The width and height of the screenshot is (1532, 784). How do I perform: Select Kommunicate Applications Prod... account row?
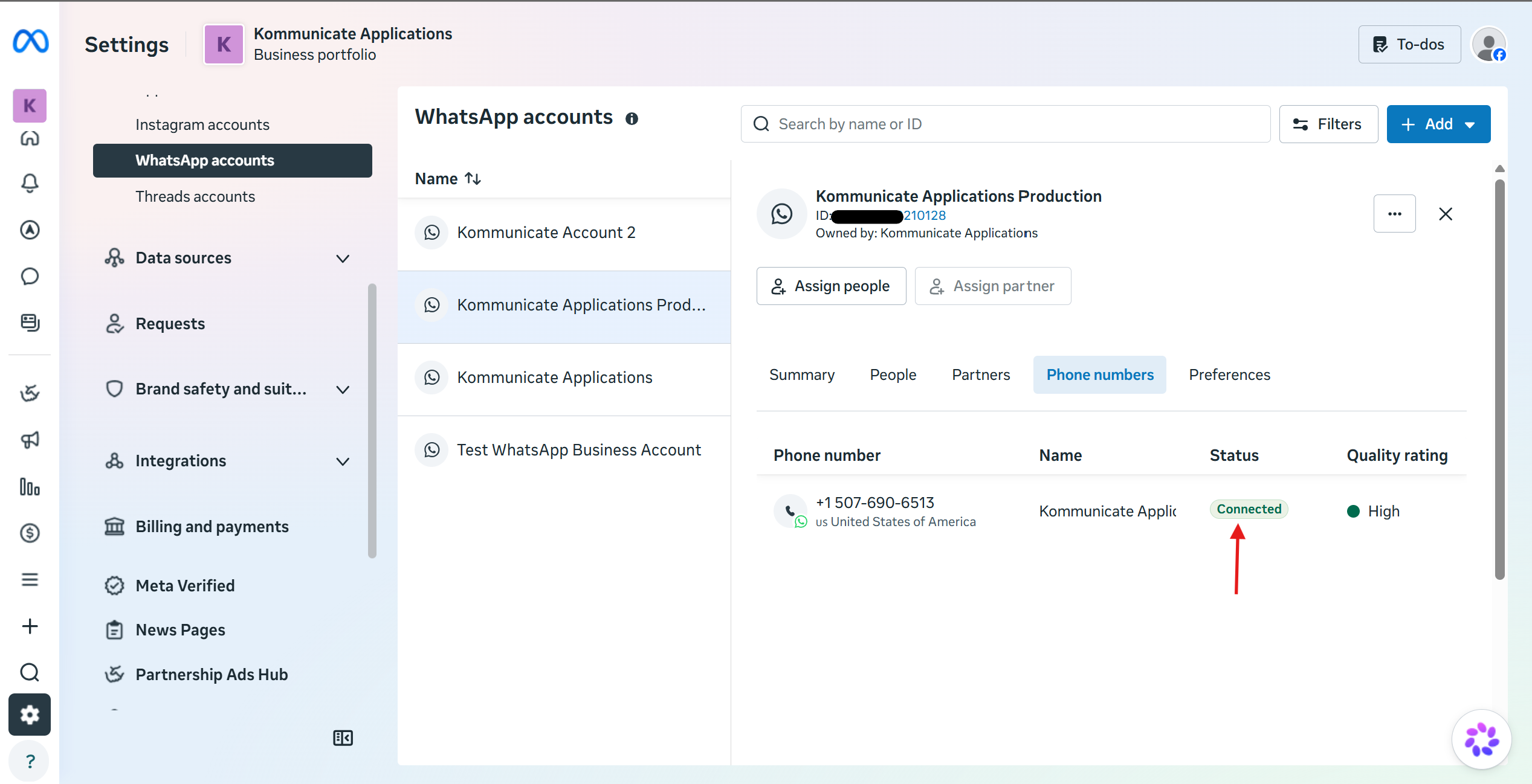(x=564, y=306)
